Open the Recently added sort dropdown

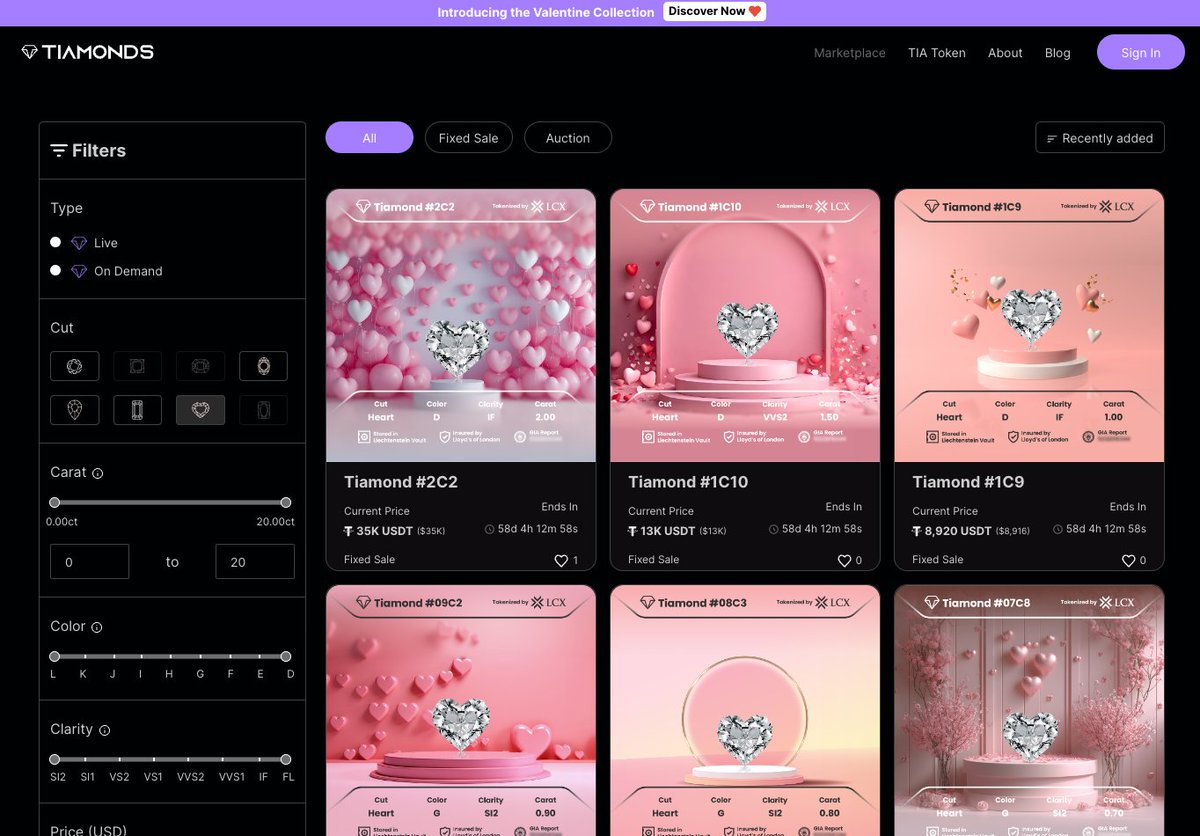click(x=1100, y=138)
